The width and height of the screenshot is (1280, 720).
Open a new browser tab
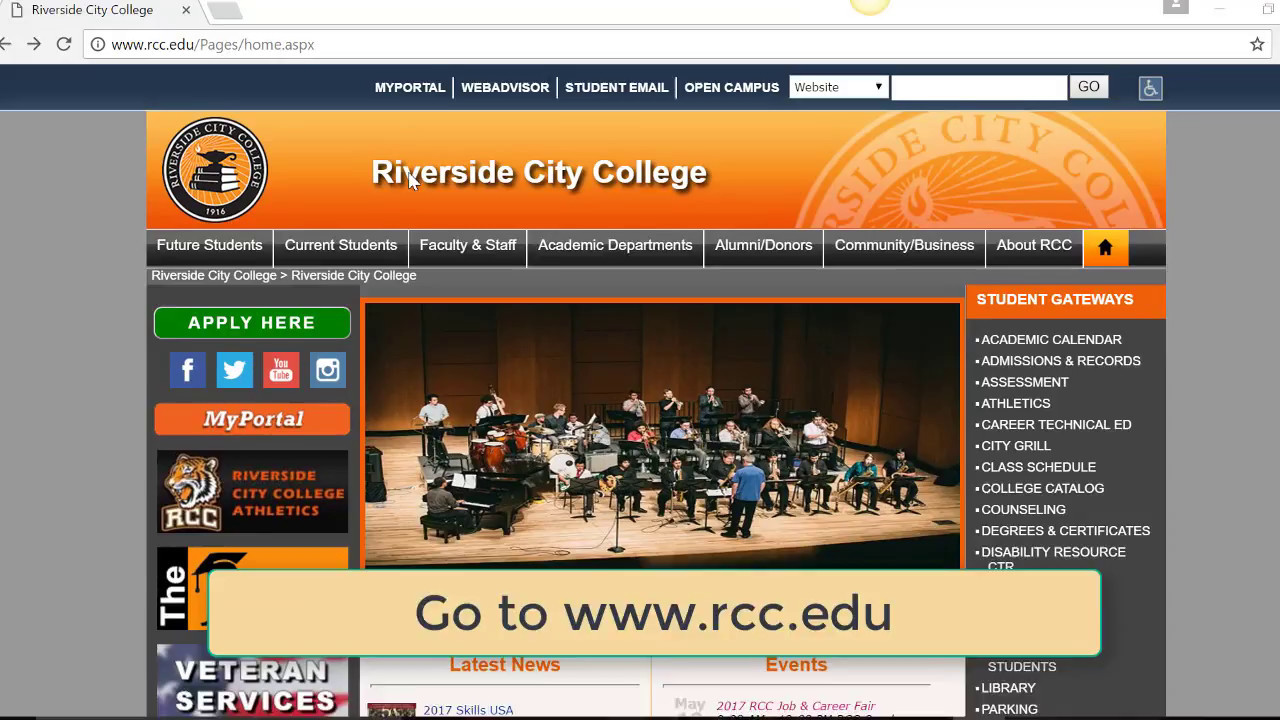224,11
